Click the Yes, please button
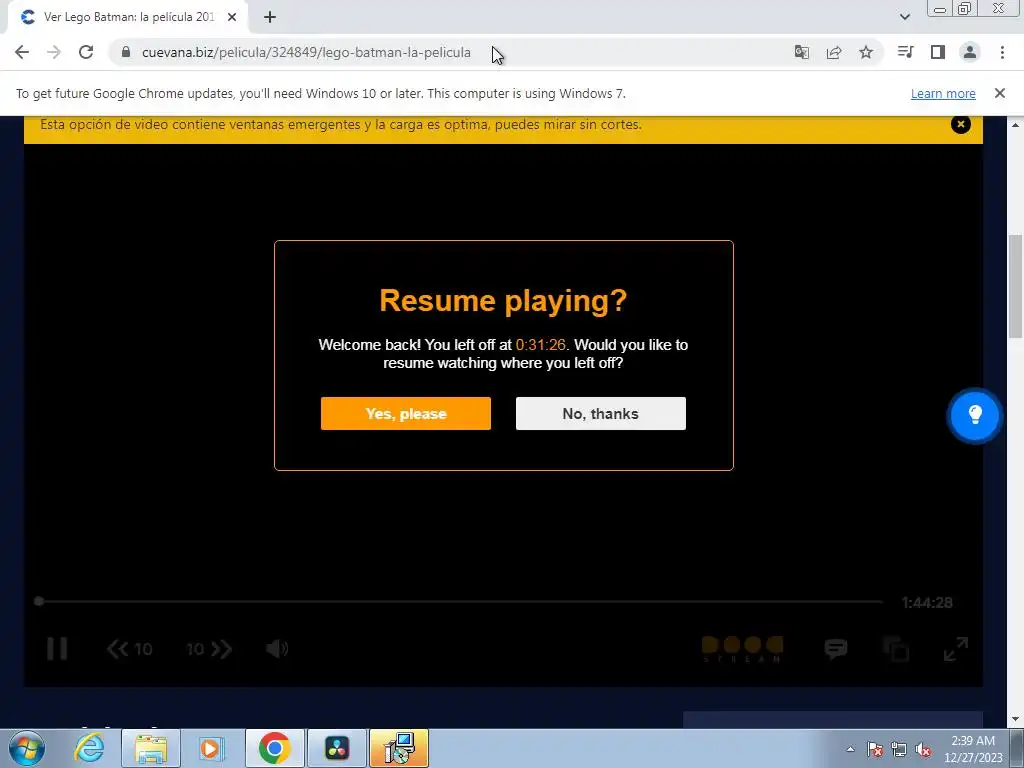 (406, 413)
